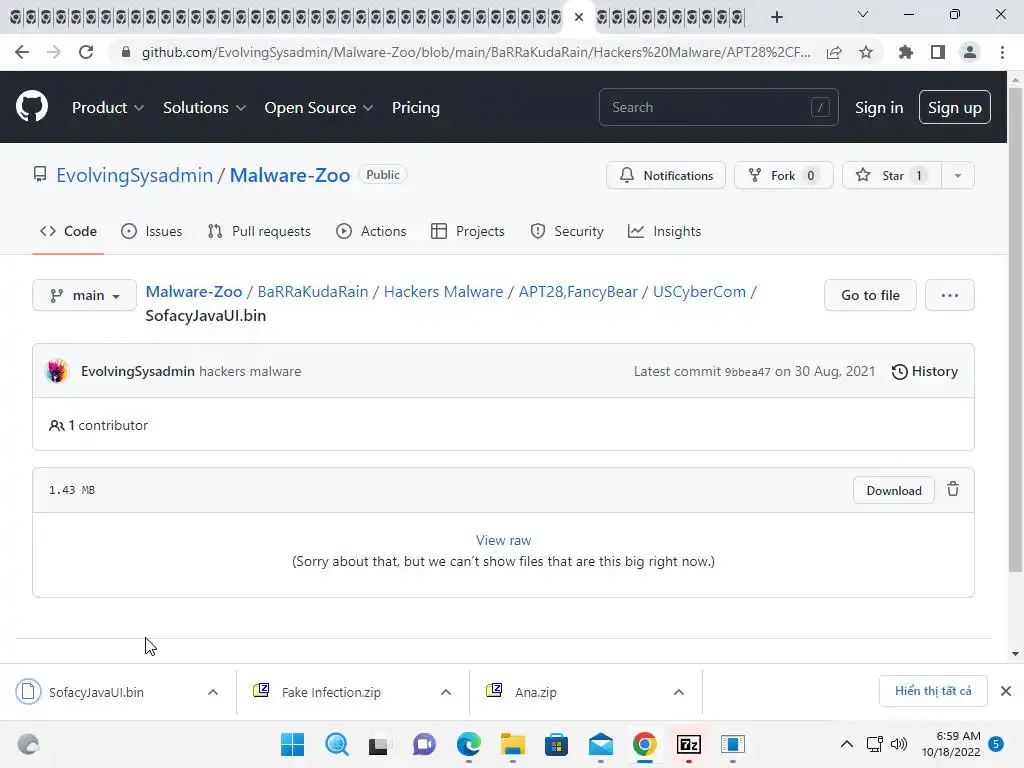Close the active browser tab
Screen dimensions: 1024x768
(579, 17)
